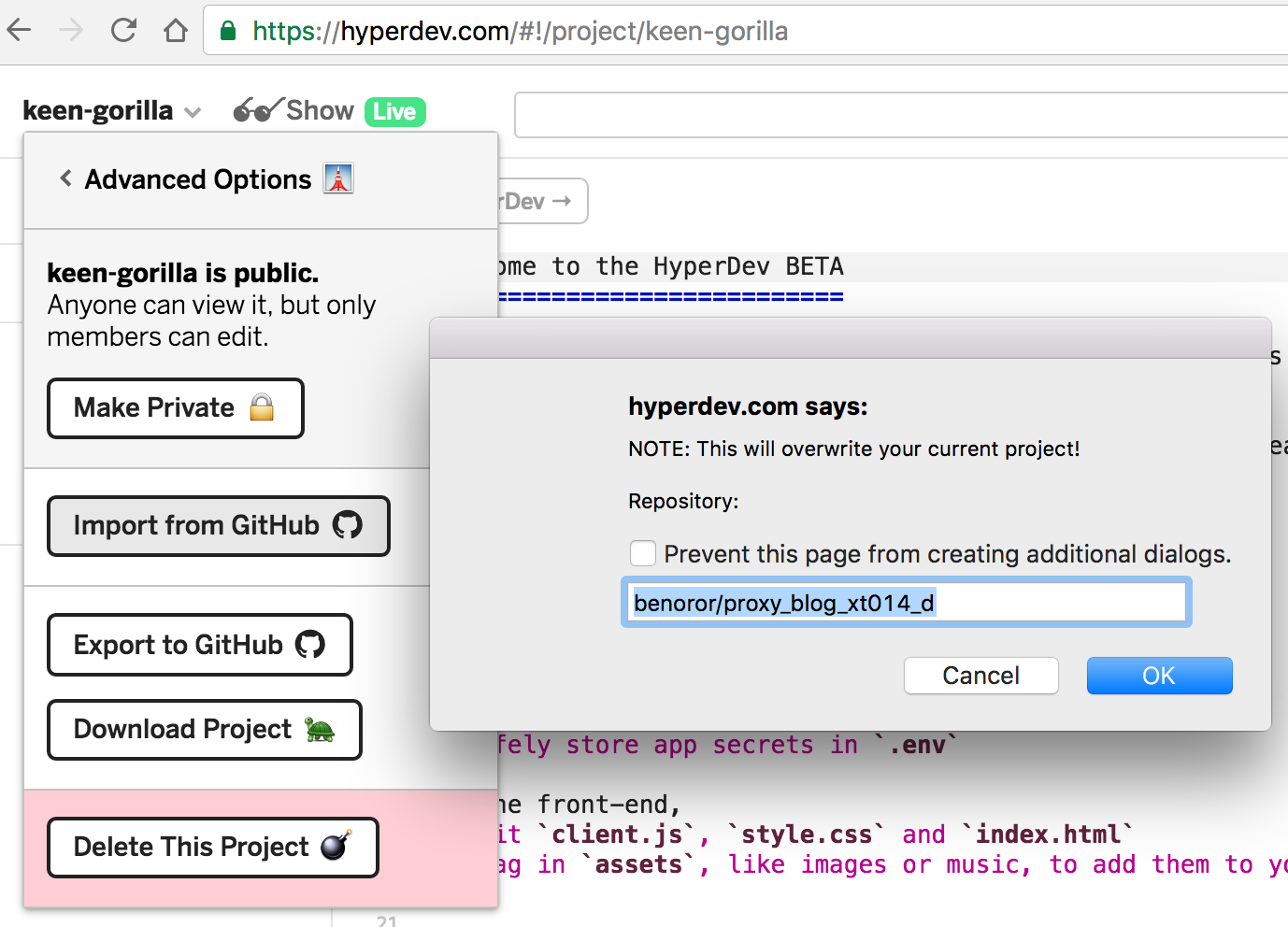Collapse Advanced Options with the back chevron
Image resolution: width=1288 pixels, height=927 pixels.
point(65,178)
